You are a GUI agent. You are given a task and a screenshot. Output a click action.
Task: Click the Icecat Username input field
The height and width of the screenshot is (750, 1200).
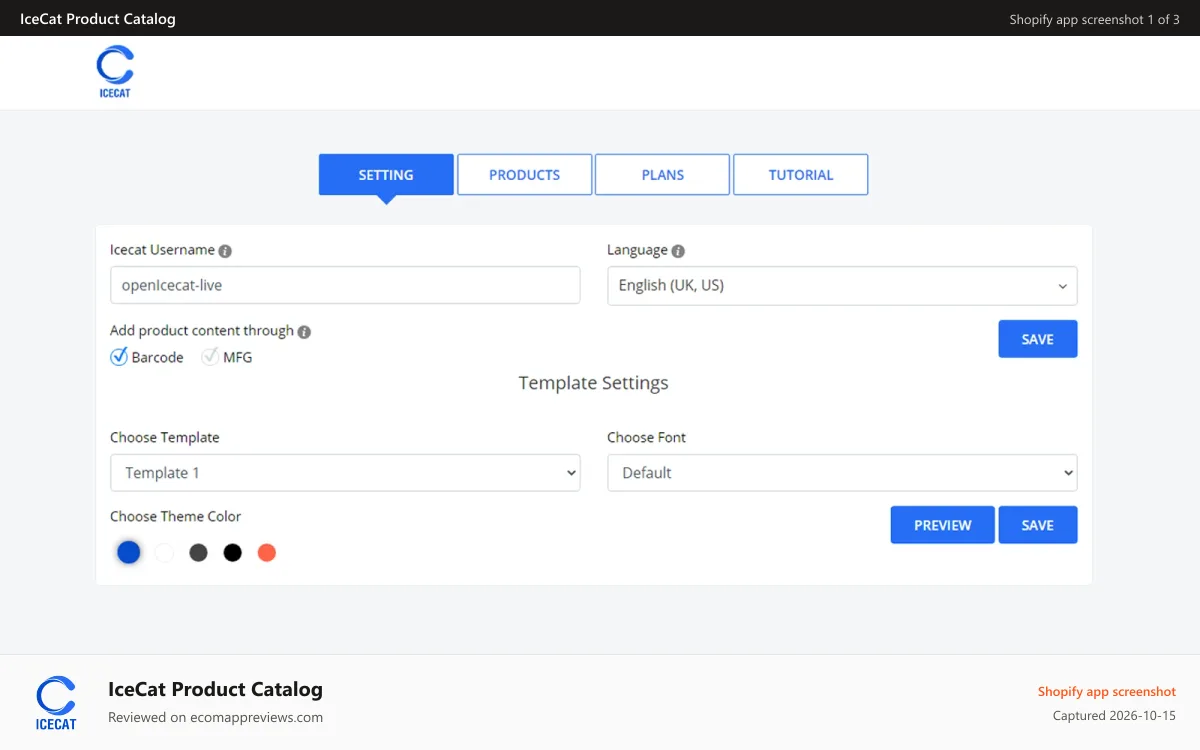(x=345, y=285)
